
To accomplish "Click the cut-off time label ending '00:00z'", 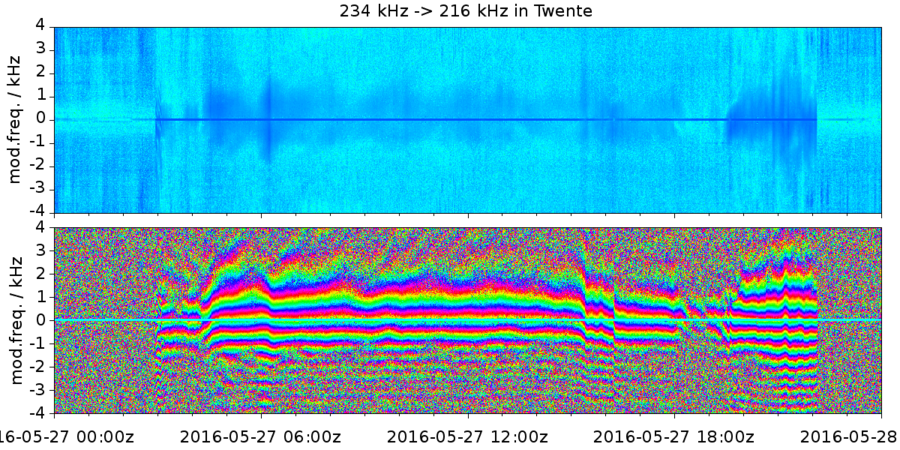I will click(67, 437).
